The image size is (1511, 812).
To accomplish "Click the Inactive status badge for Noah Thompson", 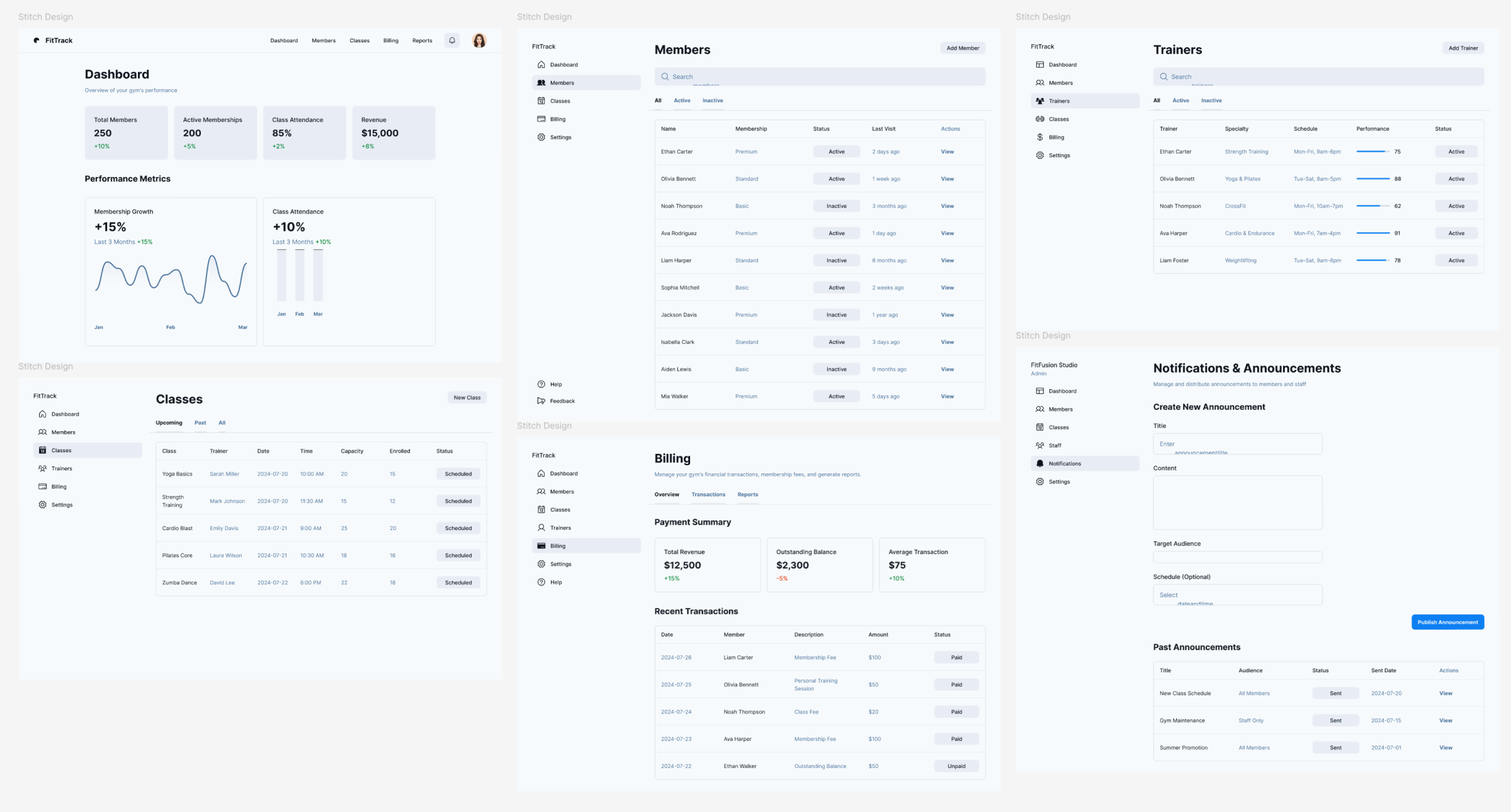I will (x=836, y=206).
